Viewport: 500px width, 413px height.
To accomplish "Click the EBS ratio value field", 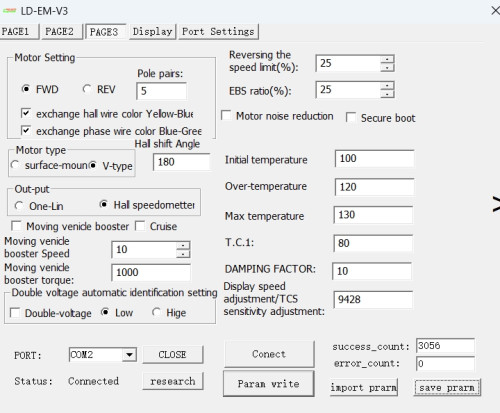I will click(x=348, y=90).
